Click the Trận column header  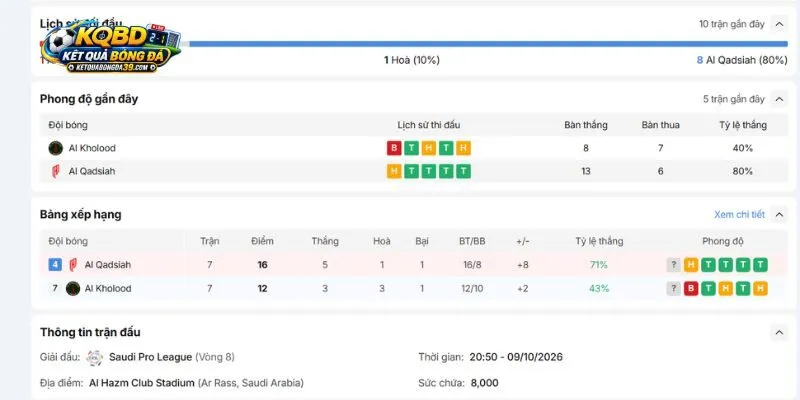210,241
